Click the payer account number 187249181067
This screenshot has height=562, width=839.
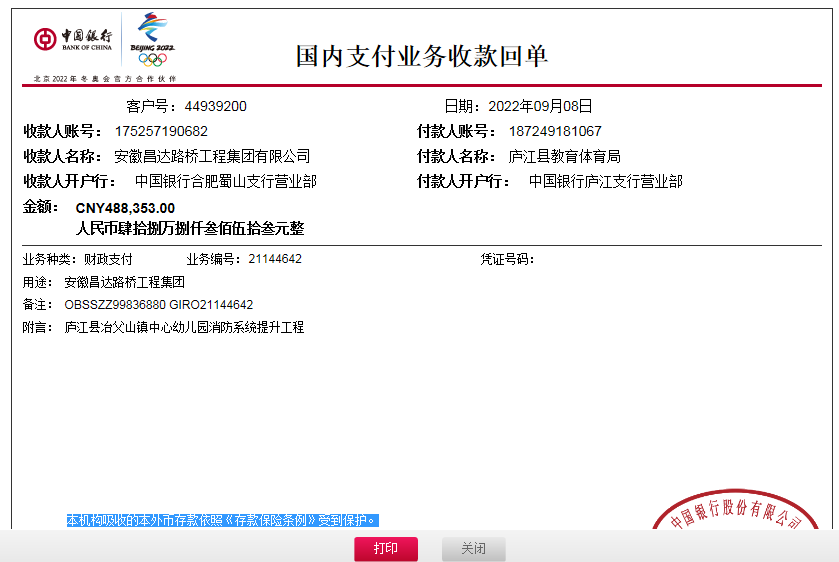tap(555, 131)
